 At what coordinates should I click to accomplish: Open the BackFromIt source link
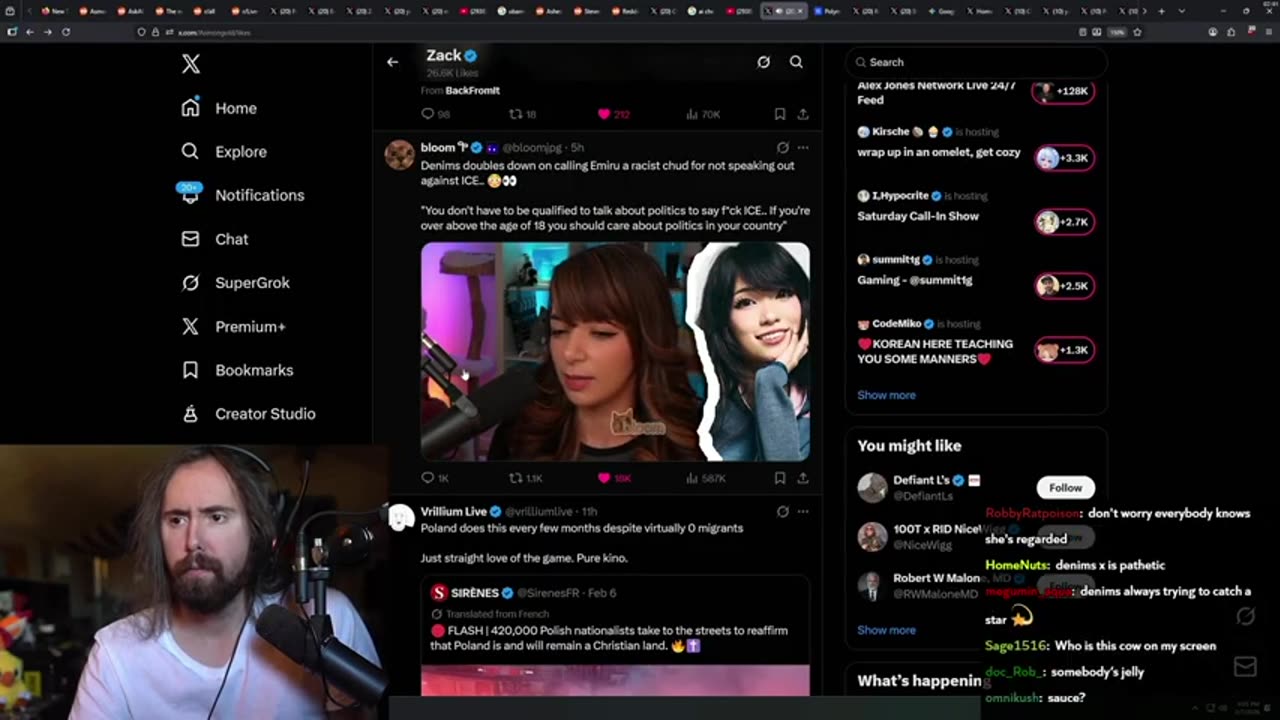(x=472, y=90)
